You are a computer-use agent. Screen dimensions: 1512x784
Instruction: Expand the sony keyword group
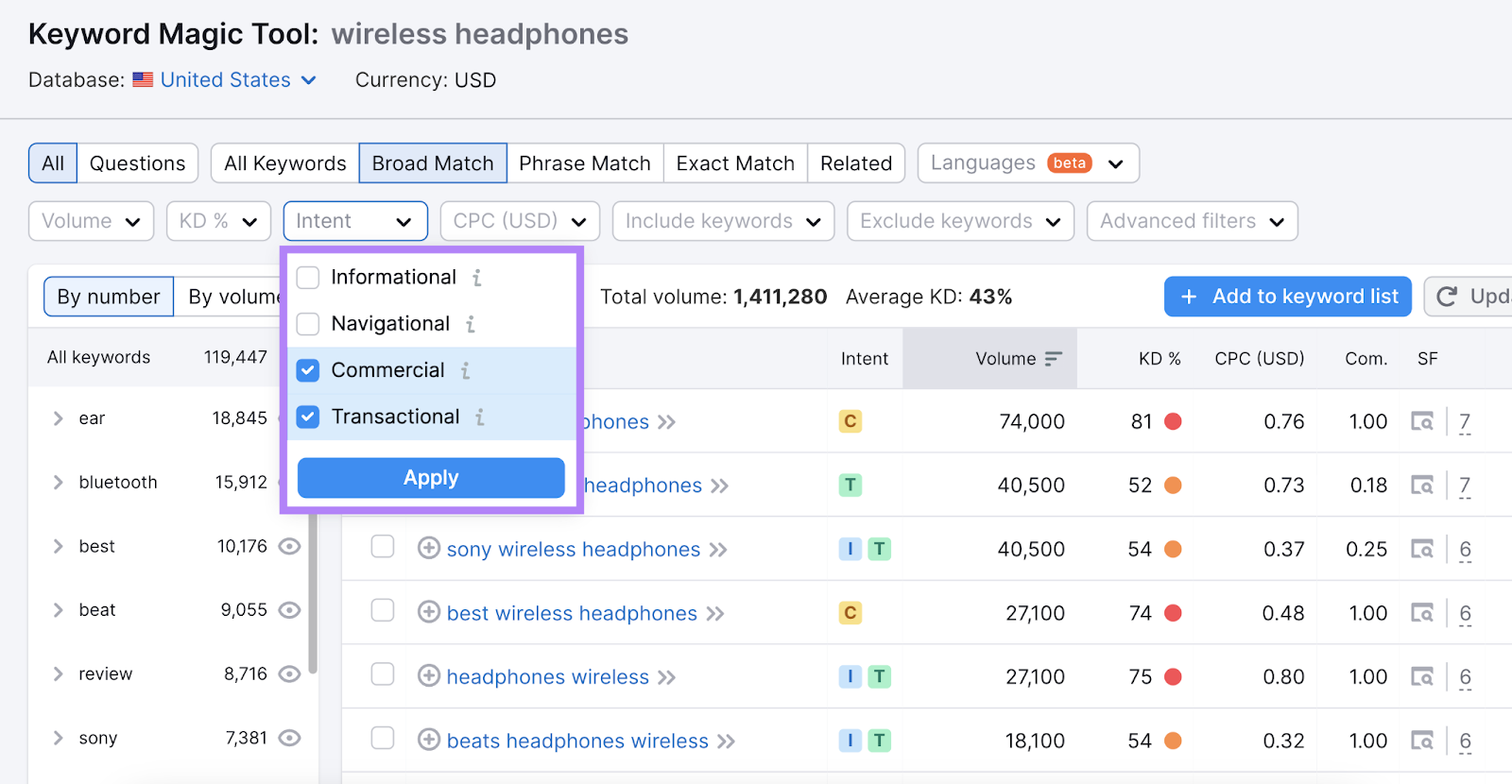click(58, 738)
